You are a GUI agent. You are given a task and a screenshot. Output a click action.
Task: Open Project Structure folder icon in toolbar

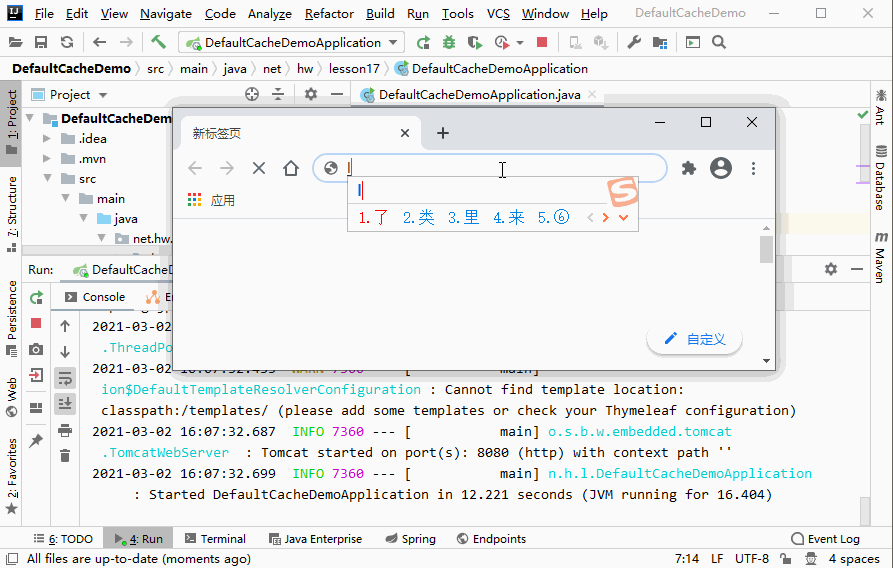(x=660, y=42)
